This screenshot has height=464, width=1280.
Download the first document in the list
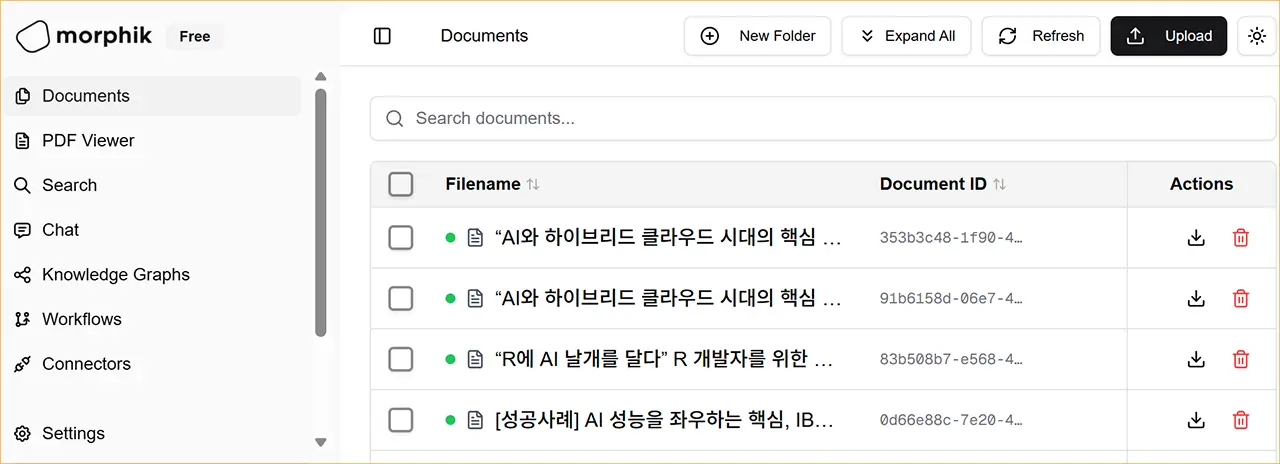[1196, 238]
